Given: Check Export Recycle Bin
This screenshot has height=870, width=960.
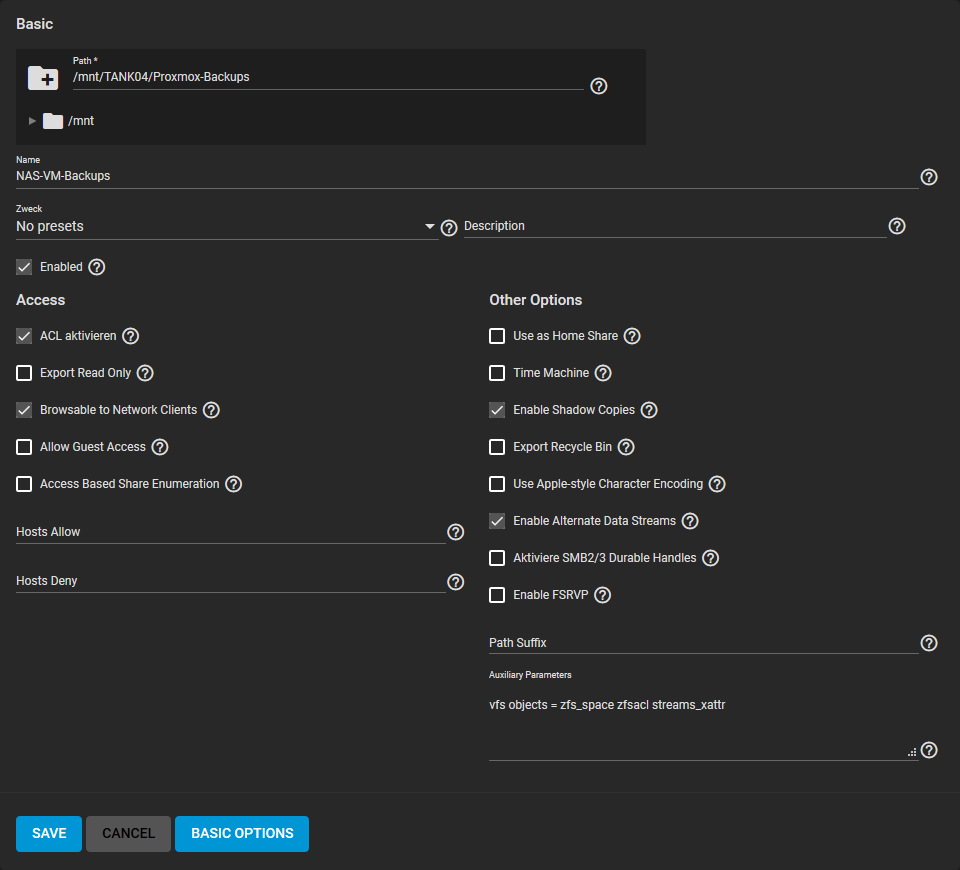Looking at the screenshot, I should tap(497, 447).
